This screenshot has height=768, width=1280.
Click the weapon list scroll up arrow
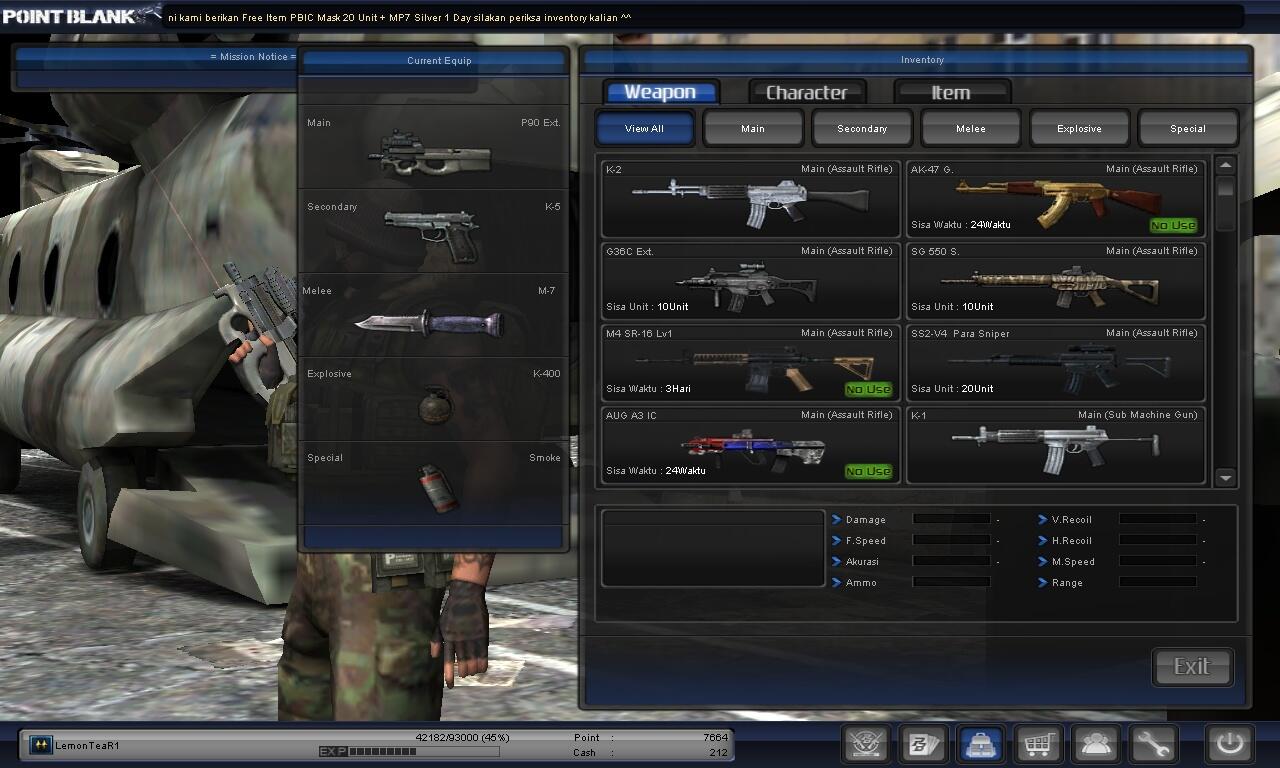click(1226, 165)
